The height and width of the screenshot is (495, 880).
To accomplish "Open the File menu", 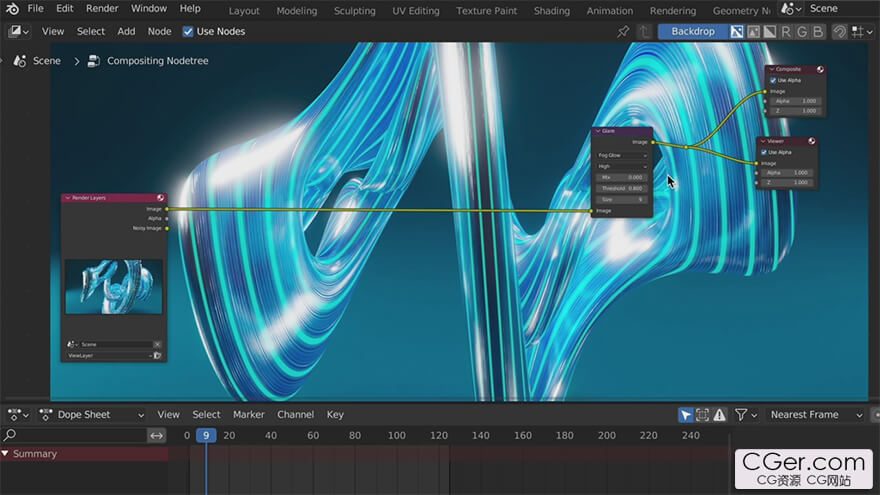I will tap(35, 8).
